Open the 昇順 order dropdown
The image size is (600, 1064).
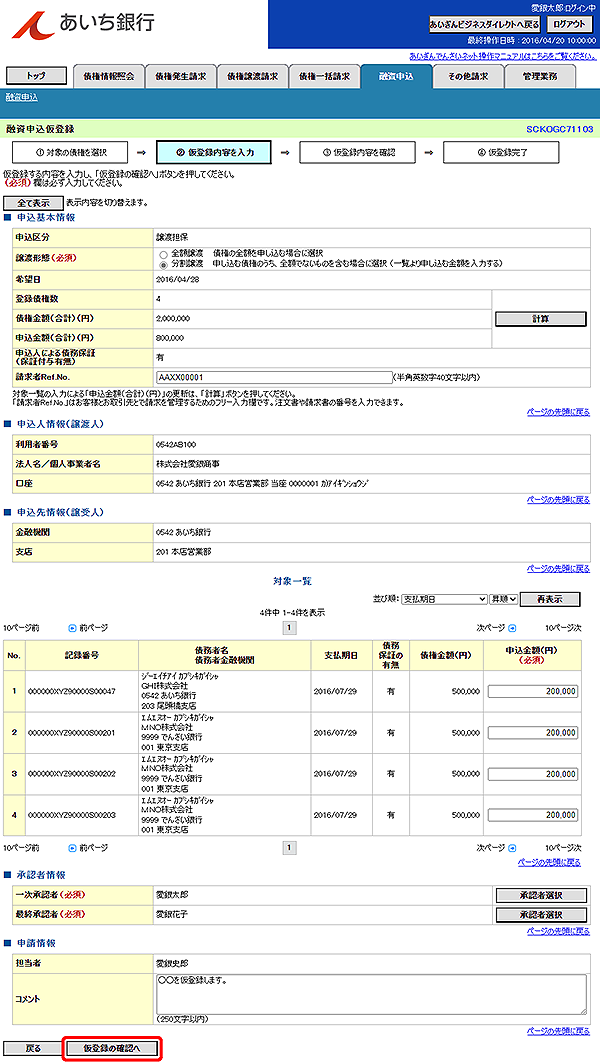pyautogui.click(x=504, y=600)
